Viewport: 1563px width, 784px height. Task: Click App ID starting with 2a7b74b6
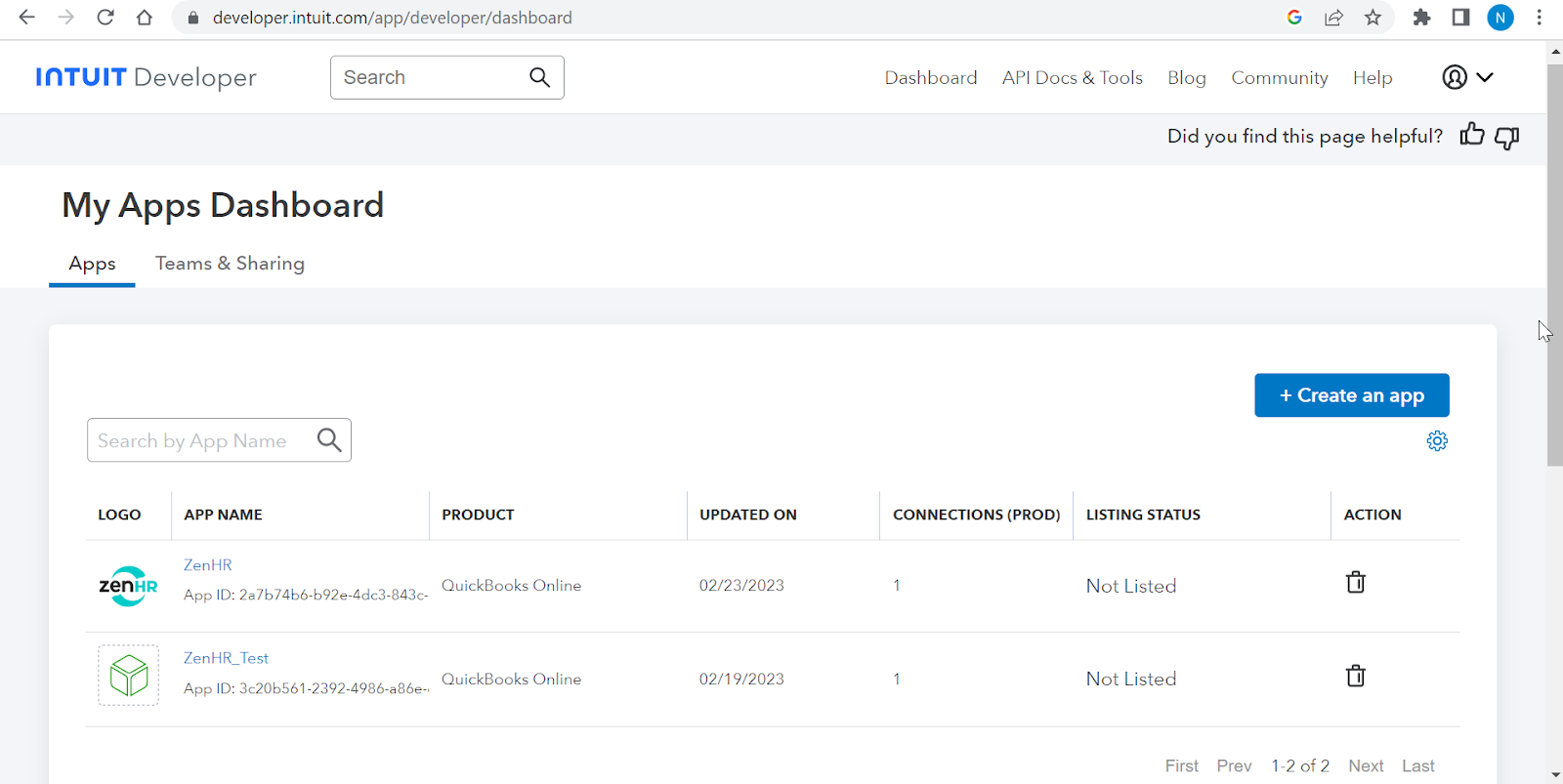306,595
